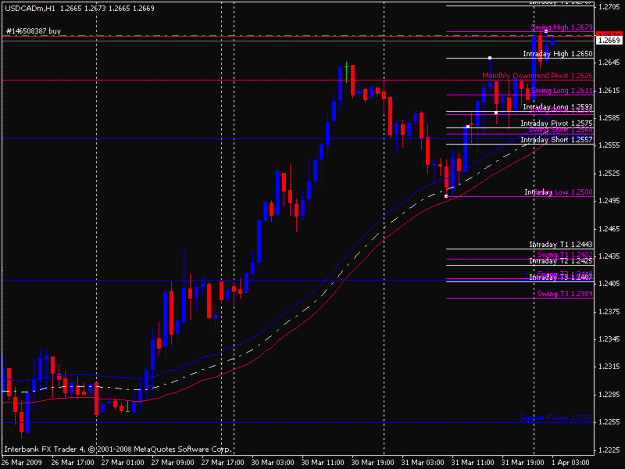Click the 30 Mar 03:00 time axis label
Screen dimensions: 625x469
click(273, 463)
